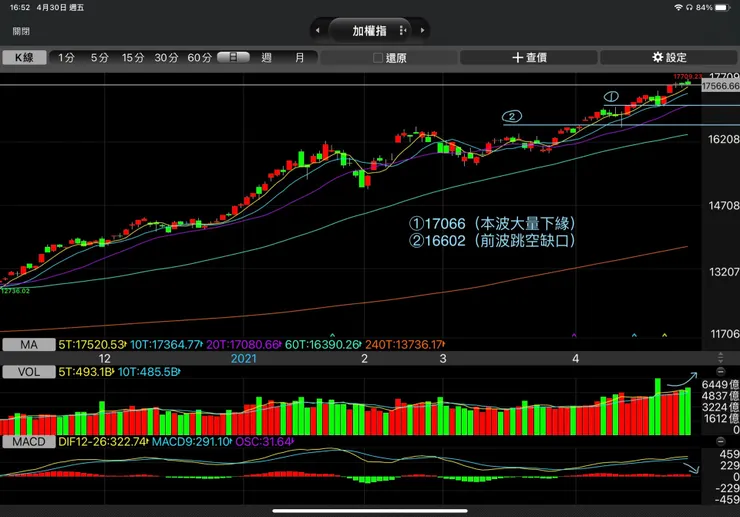Tap the iPad home indicator bar
The image size is (740, 517).
point(370,510)
